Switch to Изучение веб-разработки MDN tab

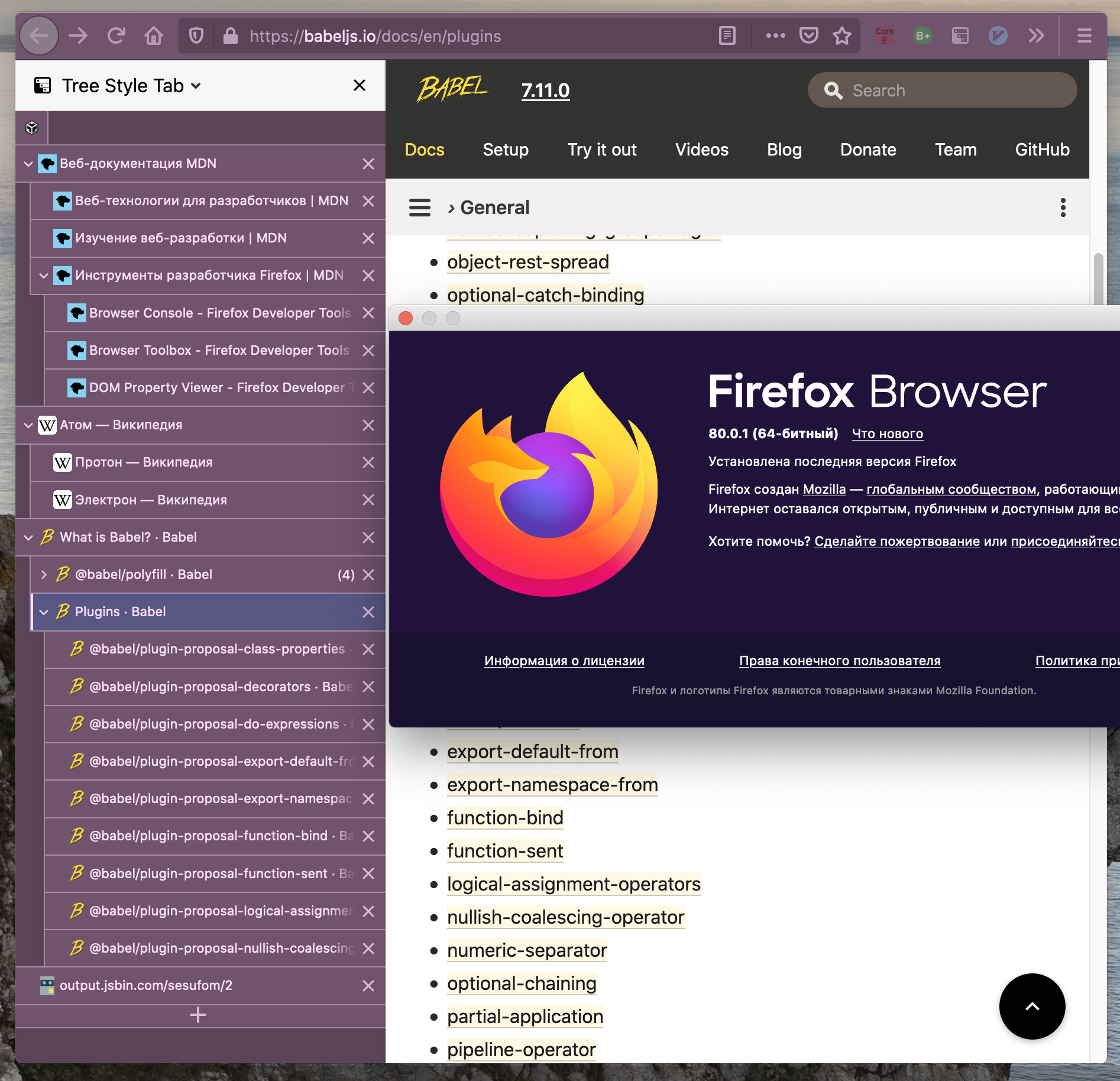(x=208, y=238)
